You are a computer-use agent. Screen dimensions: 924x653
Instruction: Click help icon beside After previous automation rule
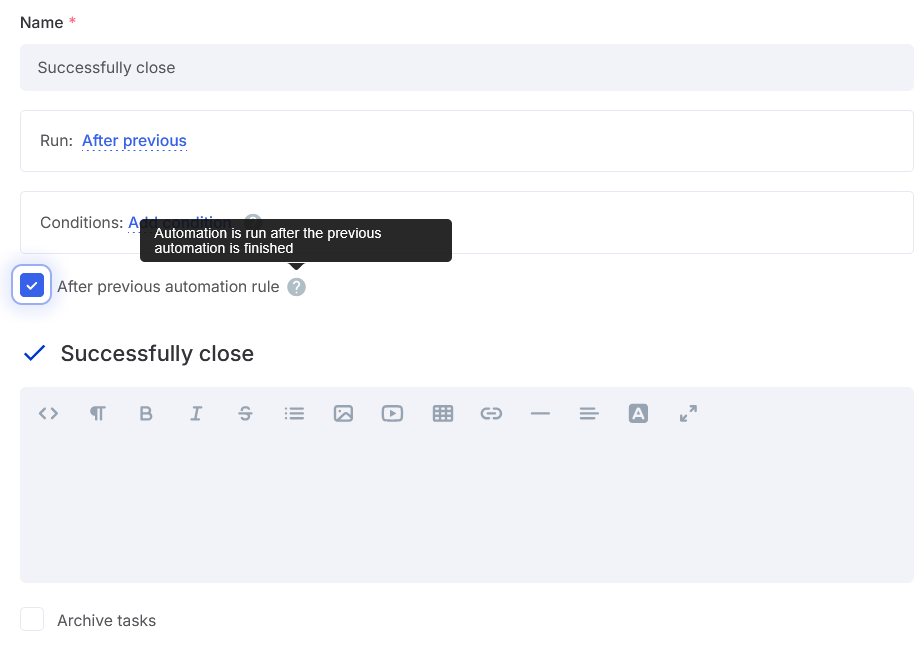pos(296,287)
